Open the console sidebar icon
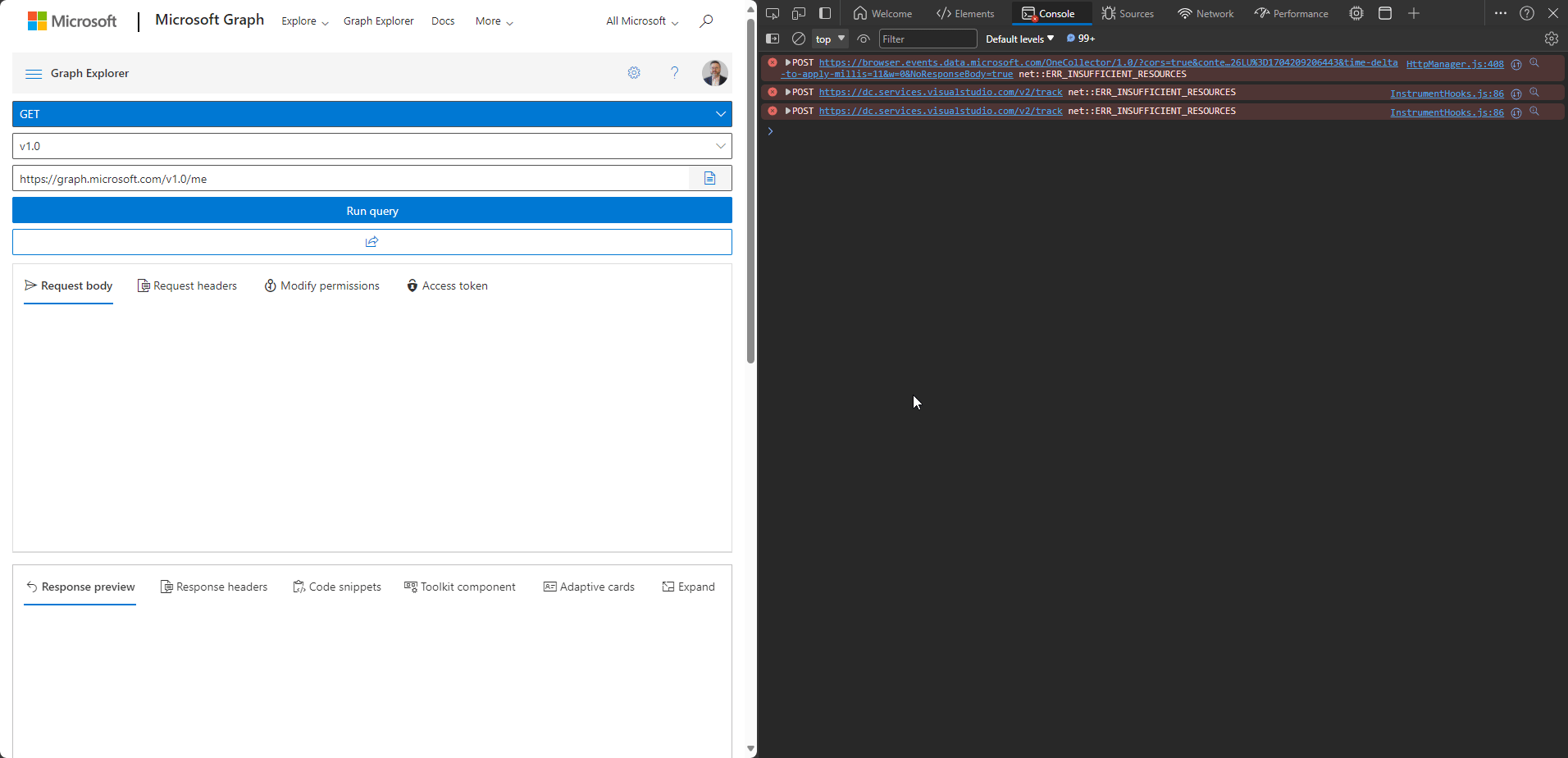The width and height of the screenshot is (1568, 758). 773,39
